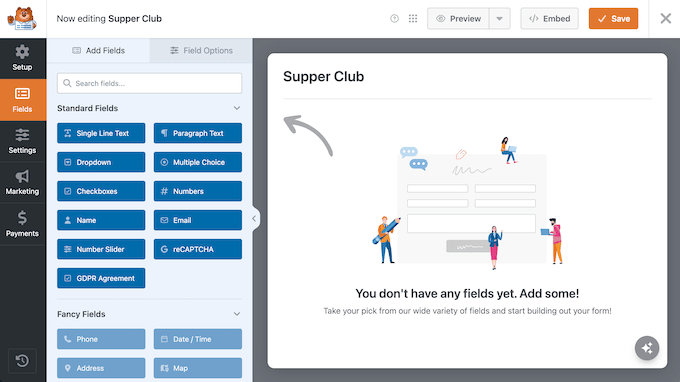The image size is (680, 382).
Task: Add a Map fancy field
Action: 198,368
